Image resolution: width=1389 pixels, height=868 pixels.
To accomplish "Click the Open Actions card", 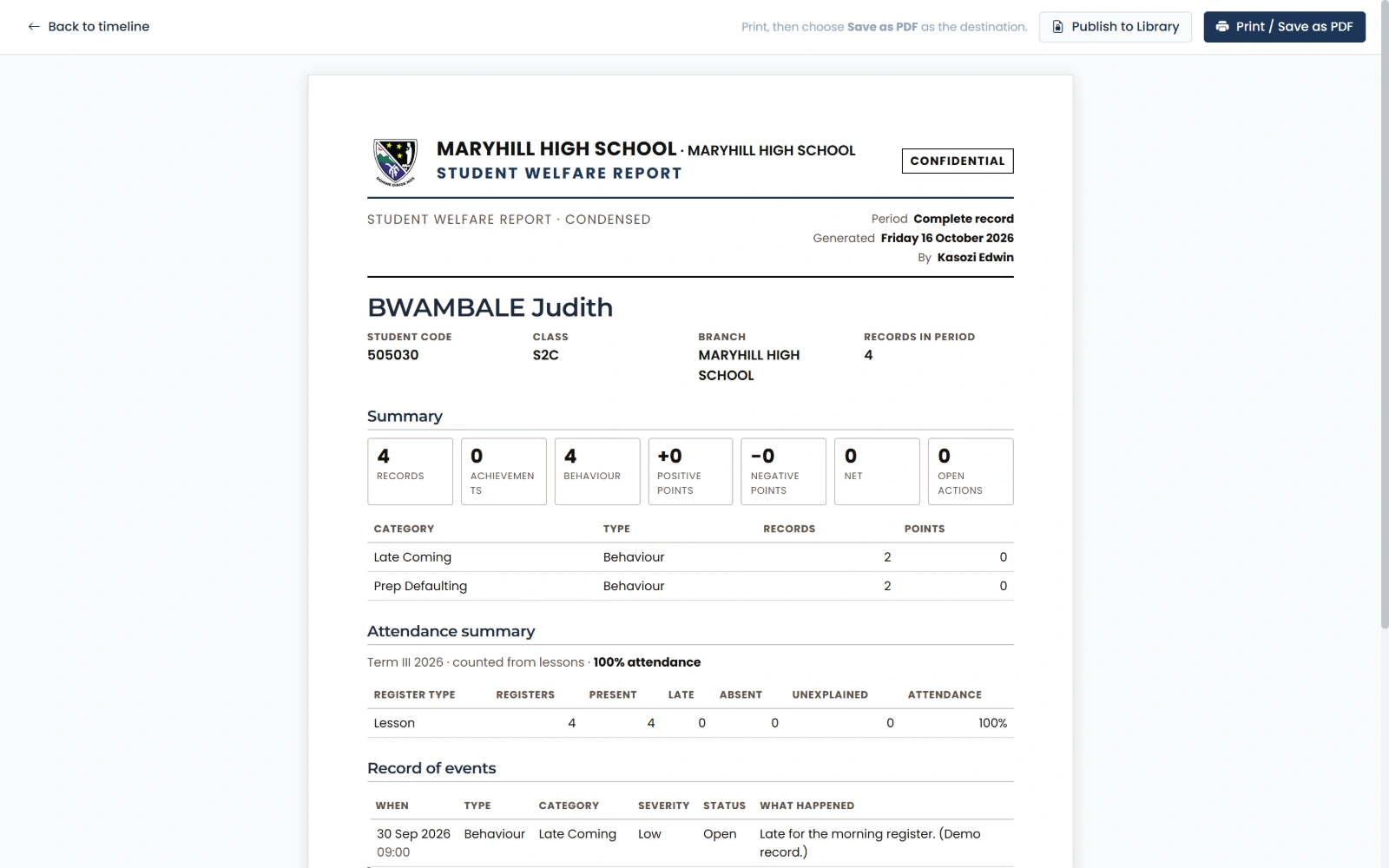I will pyautogui.click(x=971, y=471).
